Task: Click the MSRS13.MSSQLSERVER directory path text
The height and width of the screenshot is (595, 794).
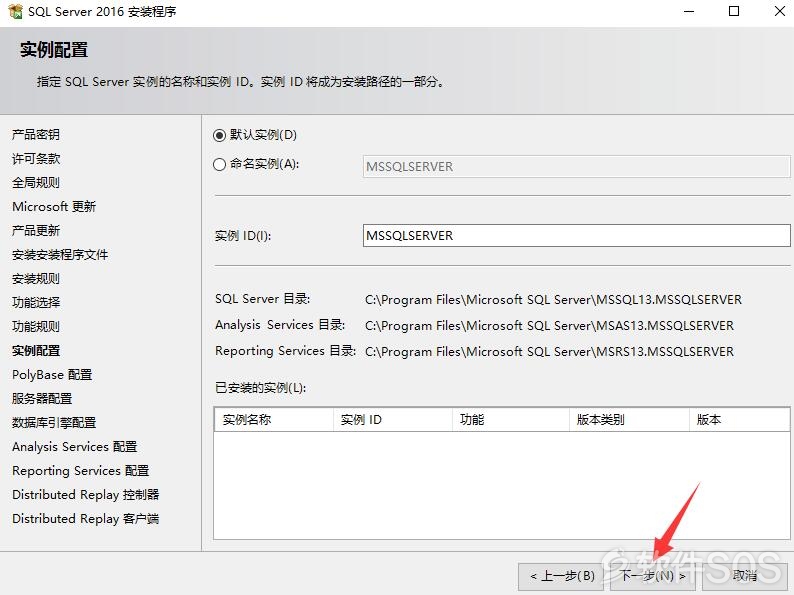Action: 549,351
